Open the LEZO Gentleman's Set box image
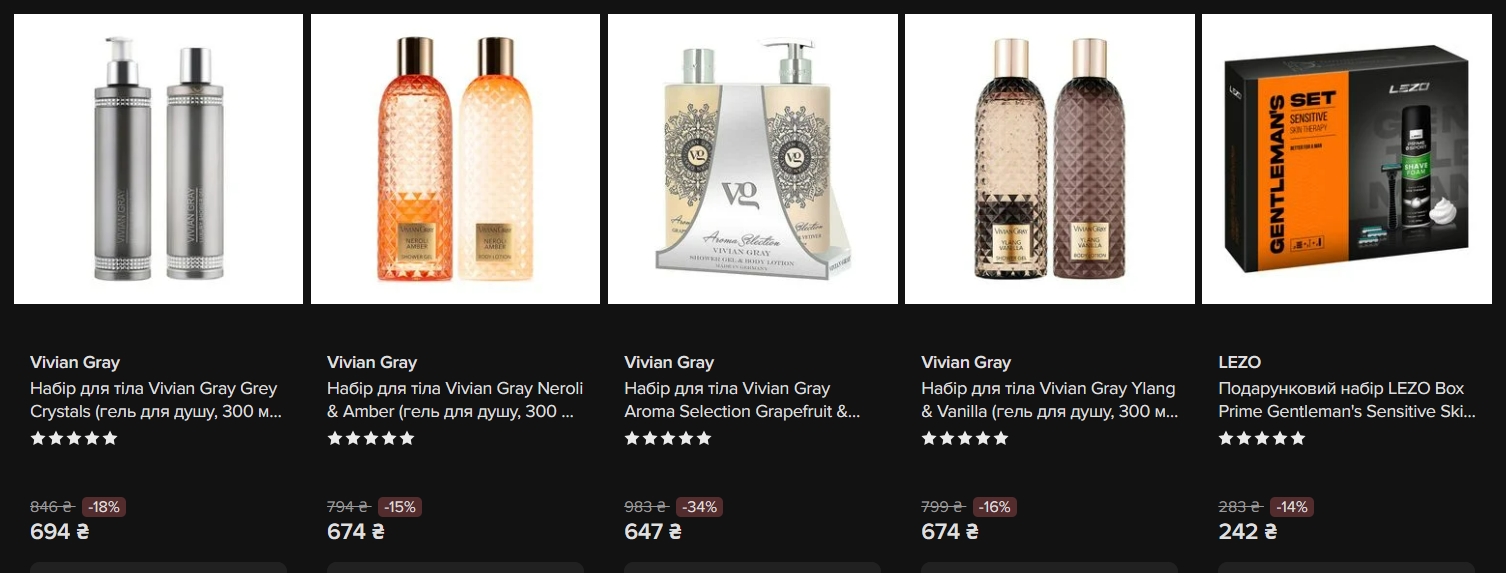Viewport: 1506px width, 573px height. click(1347, 159)
